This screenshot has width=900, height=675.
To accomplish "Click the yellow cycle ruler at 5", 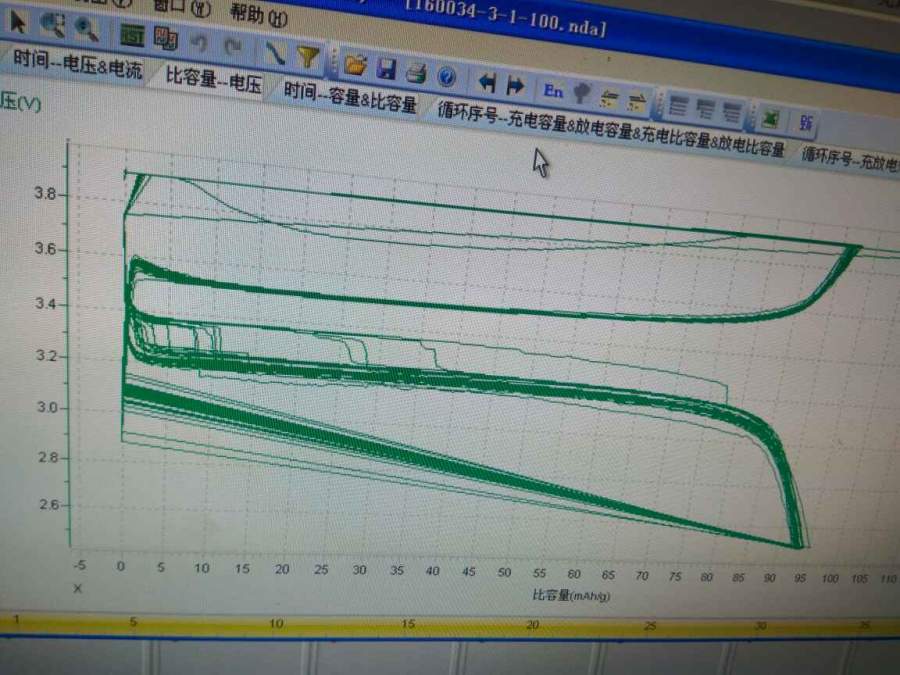I will 133,622.
